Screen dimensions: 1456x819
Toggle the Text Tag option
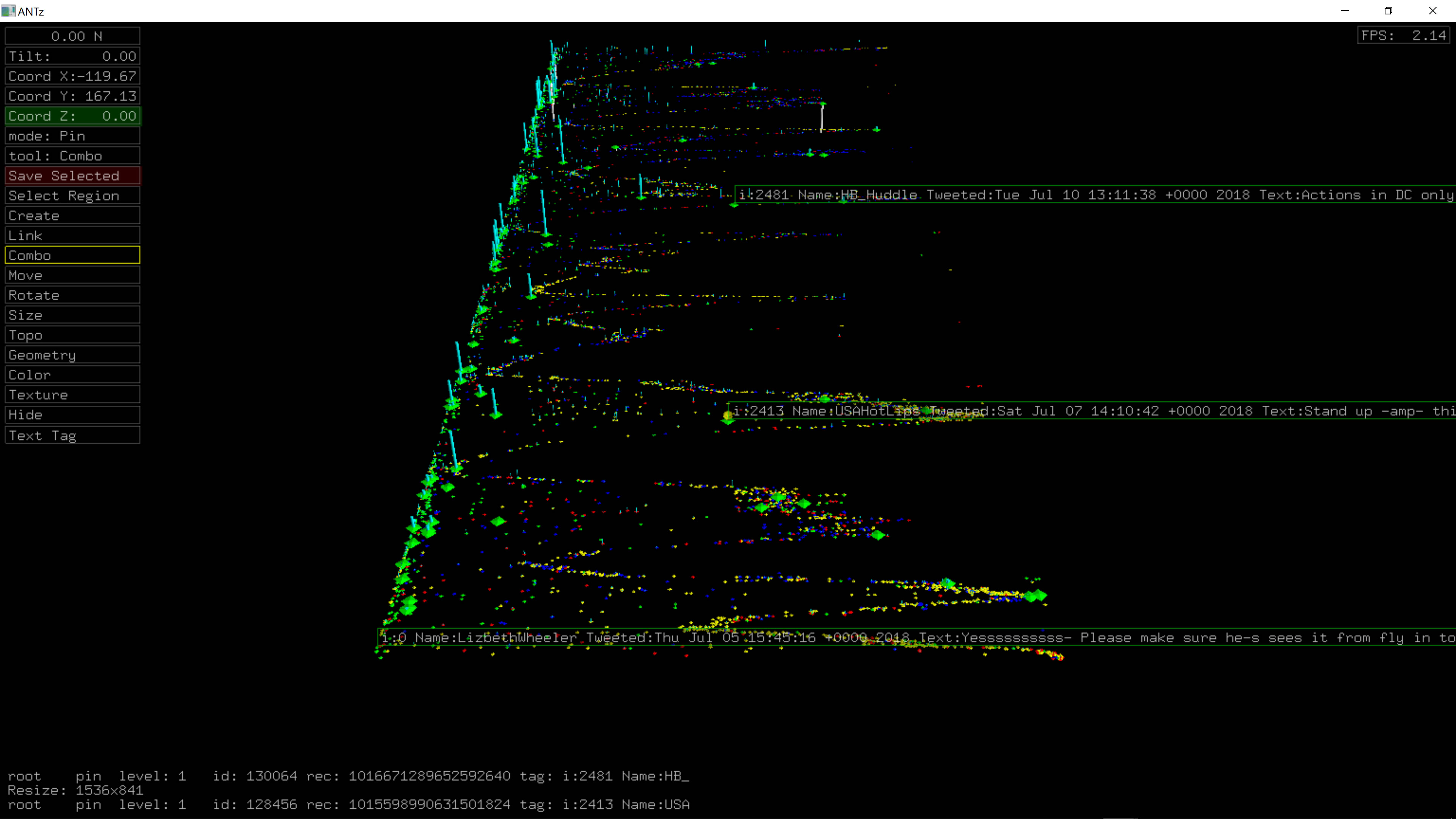click(72, 435)
